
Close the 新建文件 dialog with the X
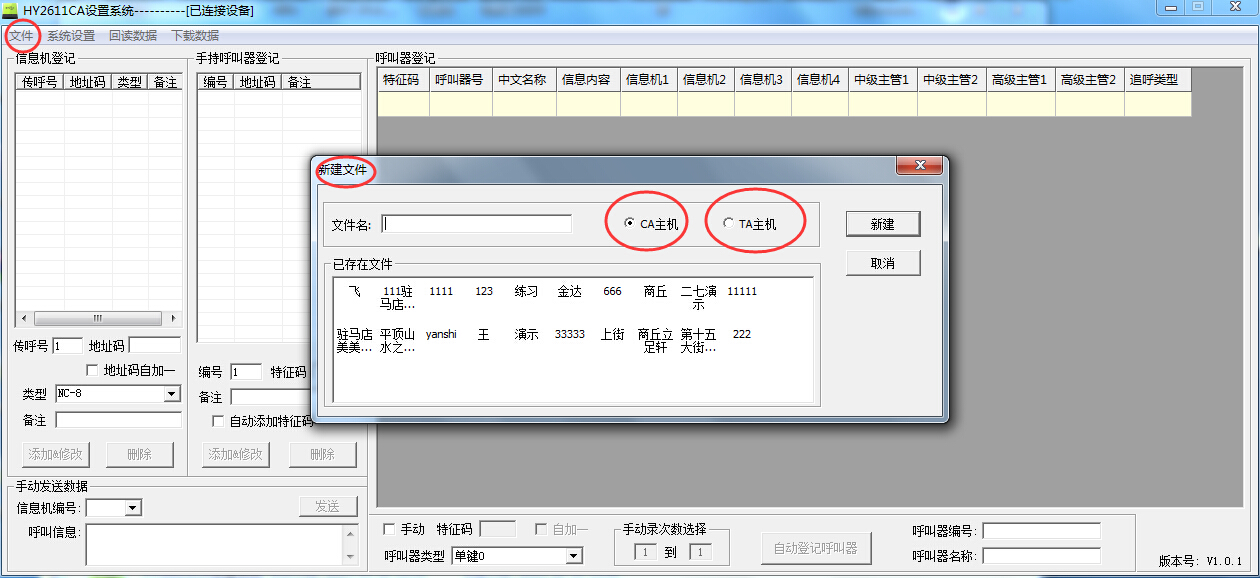coord(920,167)
